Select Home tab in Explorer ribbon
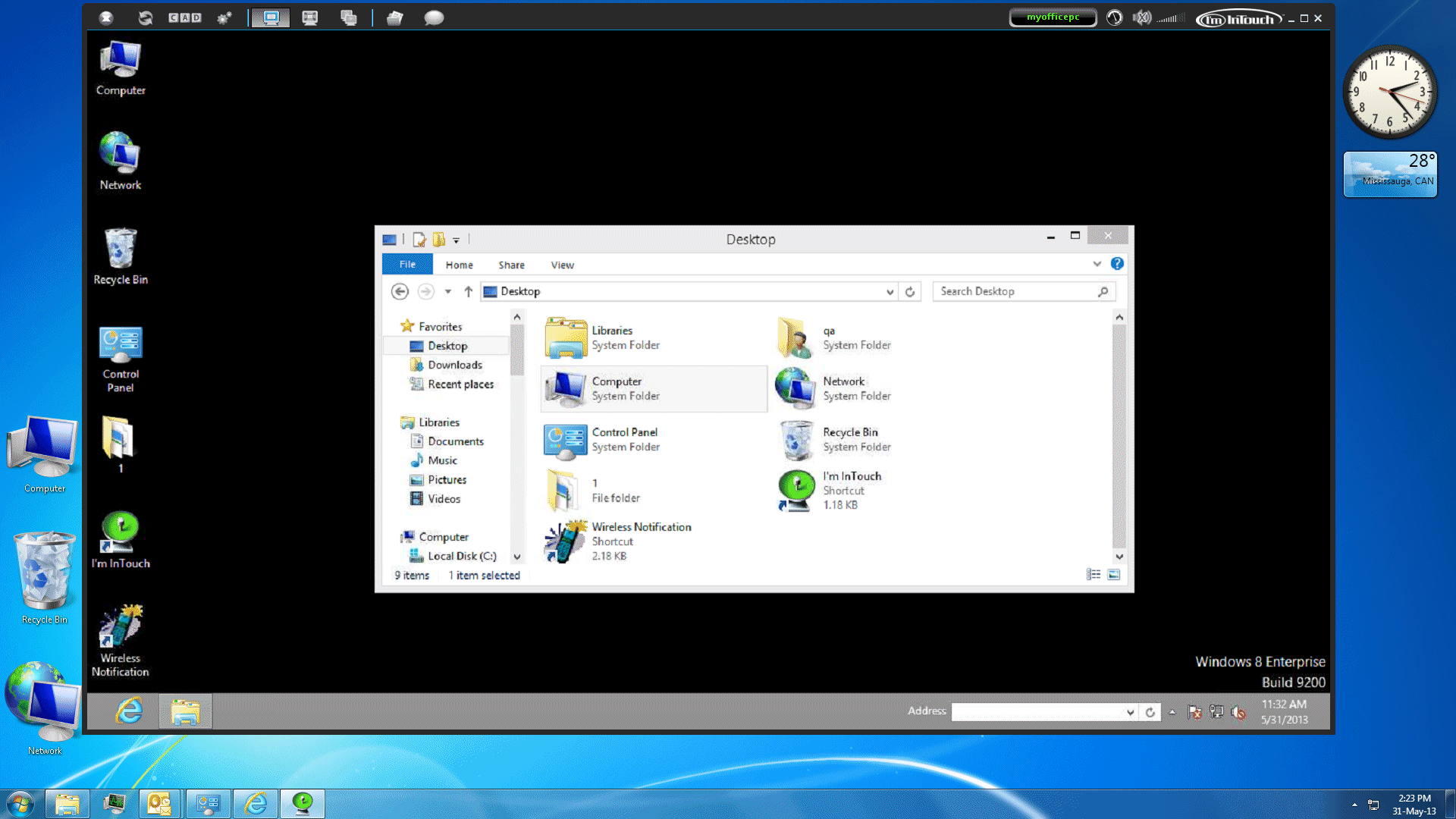The width and height of the screenshot is (1456, 819). [459, 264]
